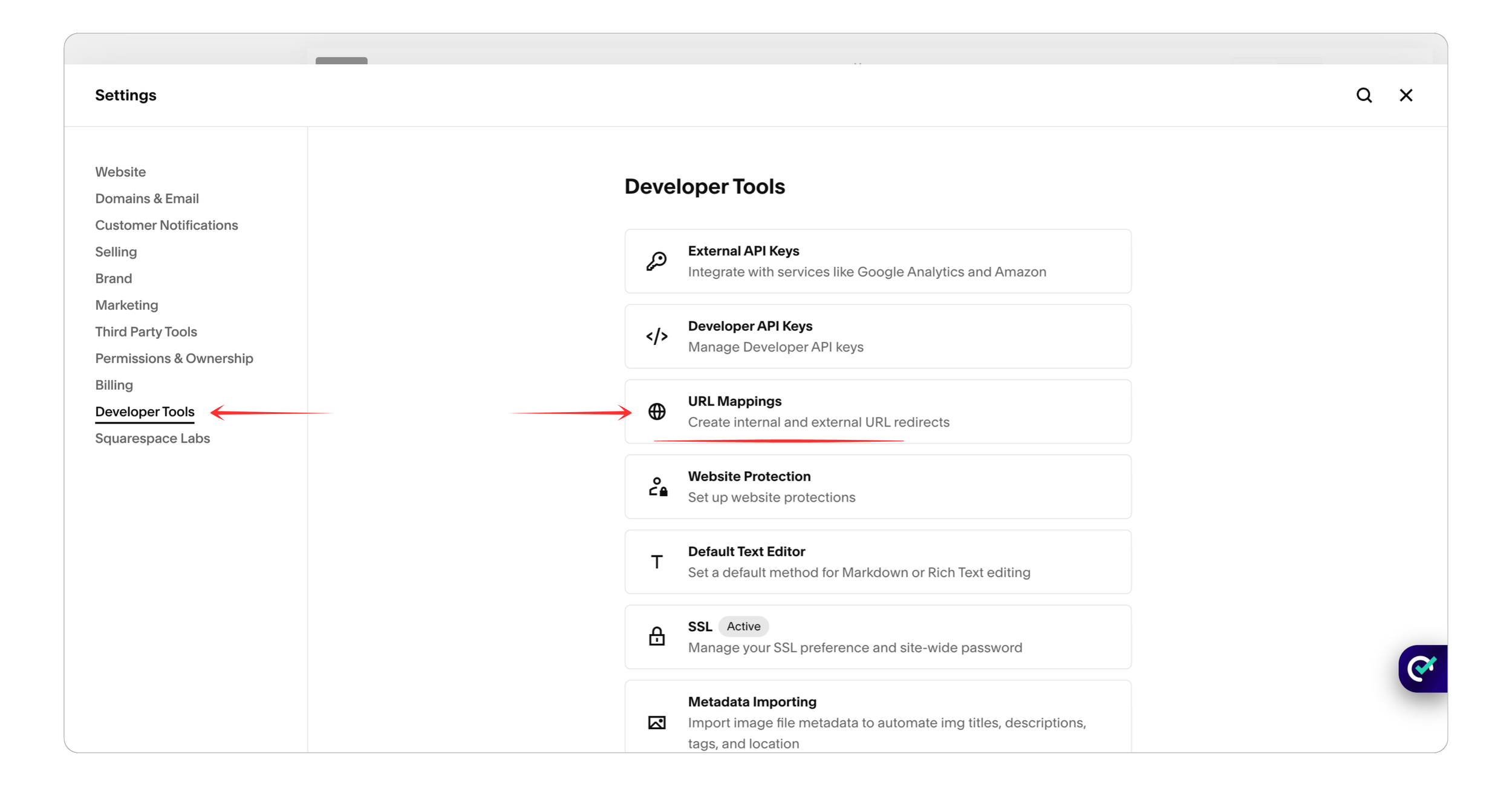
Task: Click the code brackets icon for Developer API Keys
Action: (656, 336)
